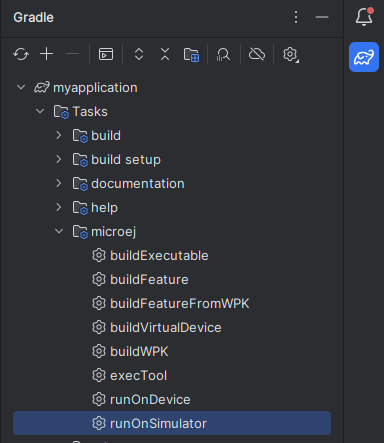Click the gear icon beside execTool

pyautogui.click(x=99, y=375)
